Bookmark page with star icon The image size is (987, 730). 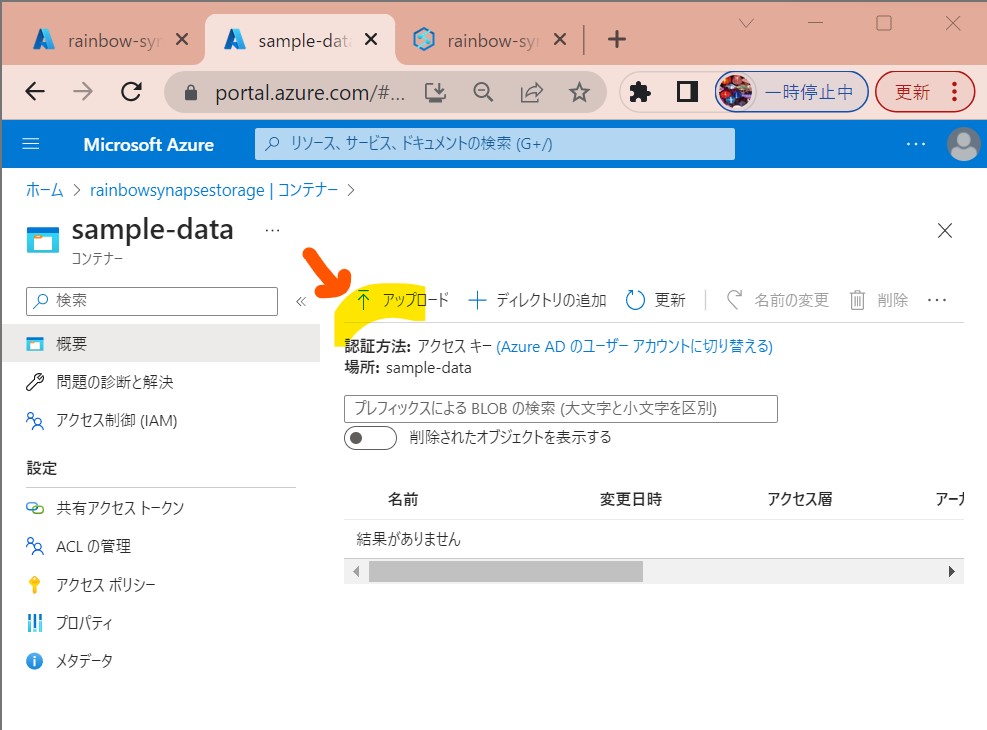pyautogui.click(x=579, y=93)
